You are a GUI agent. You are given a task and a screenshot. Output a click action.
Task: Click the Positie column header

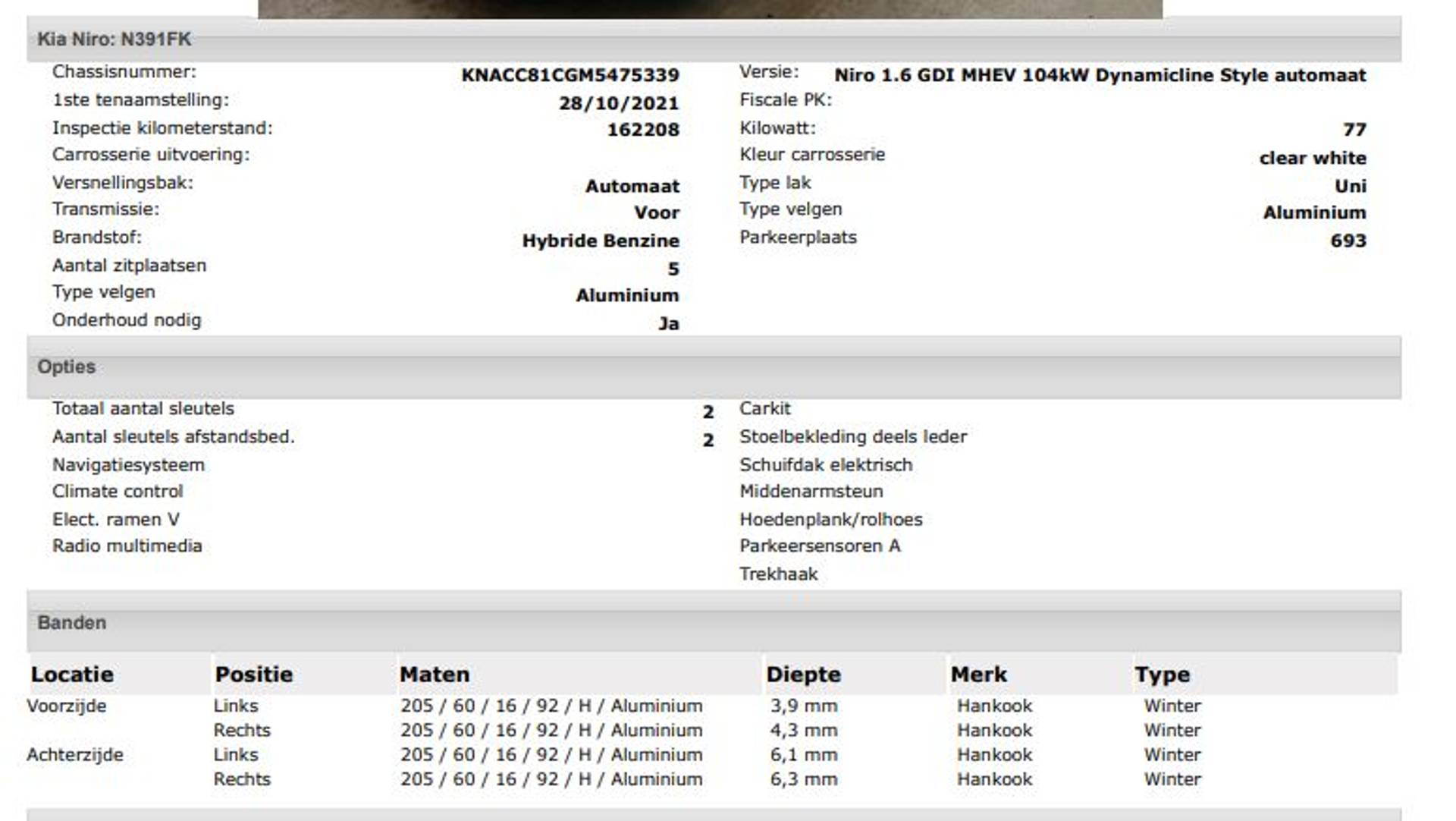pyautogui.click(x=253, y=675)
